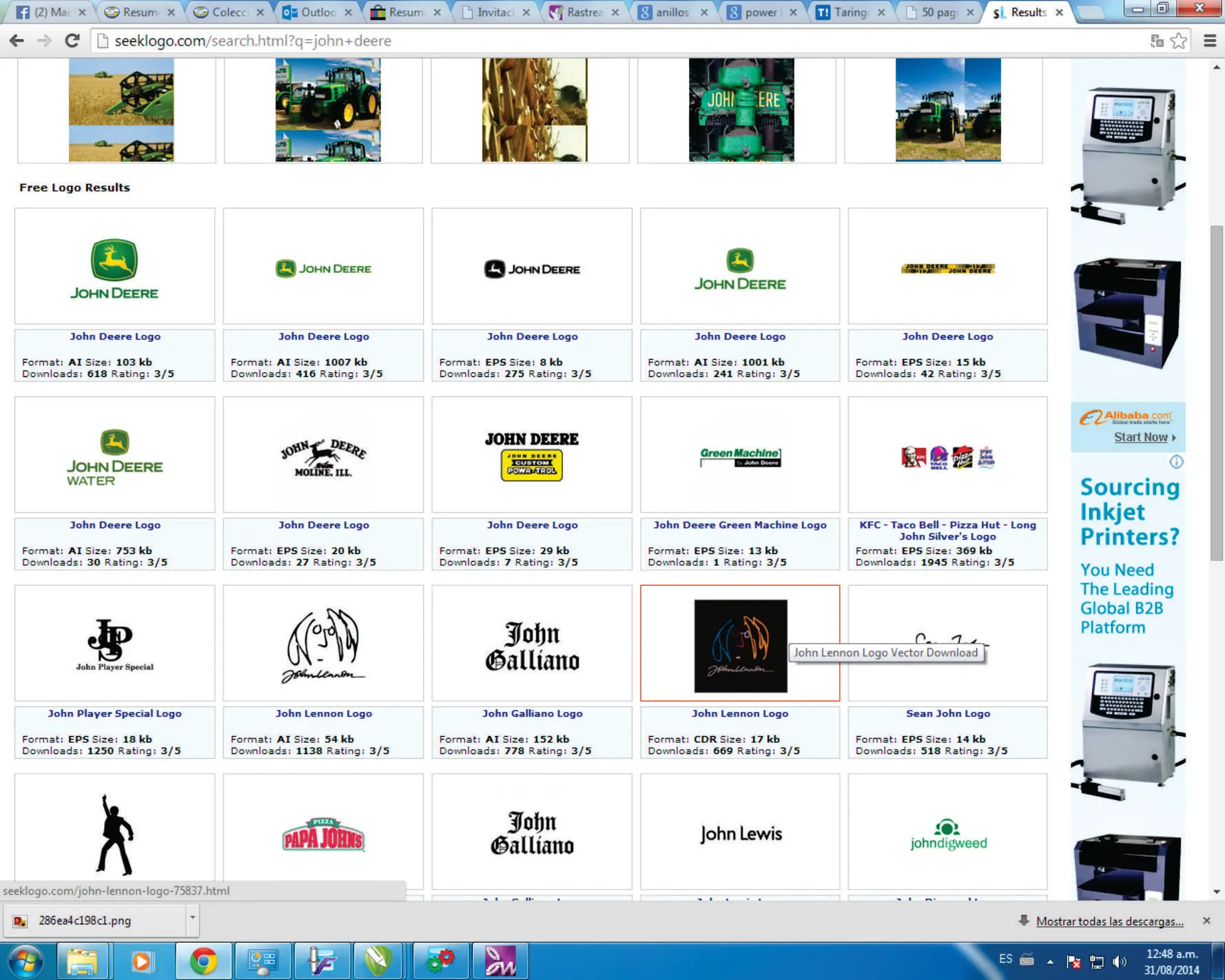Switch to the Facebook tab
Screen dimensions: 1225x980
pyautogui.click(x=51, y=12)
